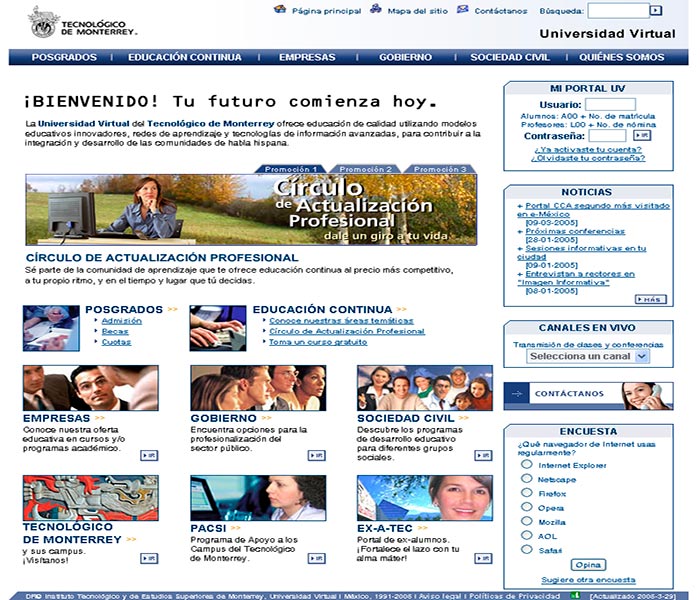Switch to the Promoción 2 tab
Screen dimensions: 700x600
coord(365,169)
